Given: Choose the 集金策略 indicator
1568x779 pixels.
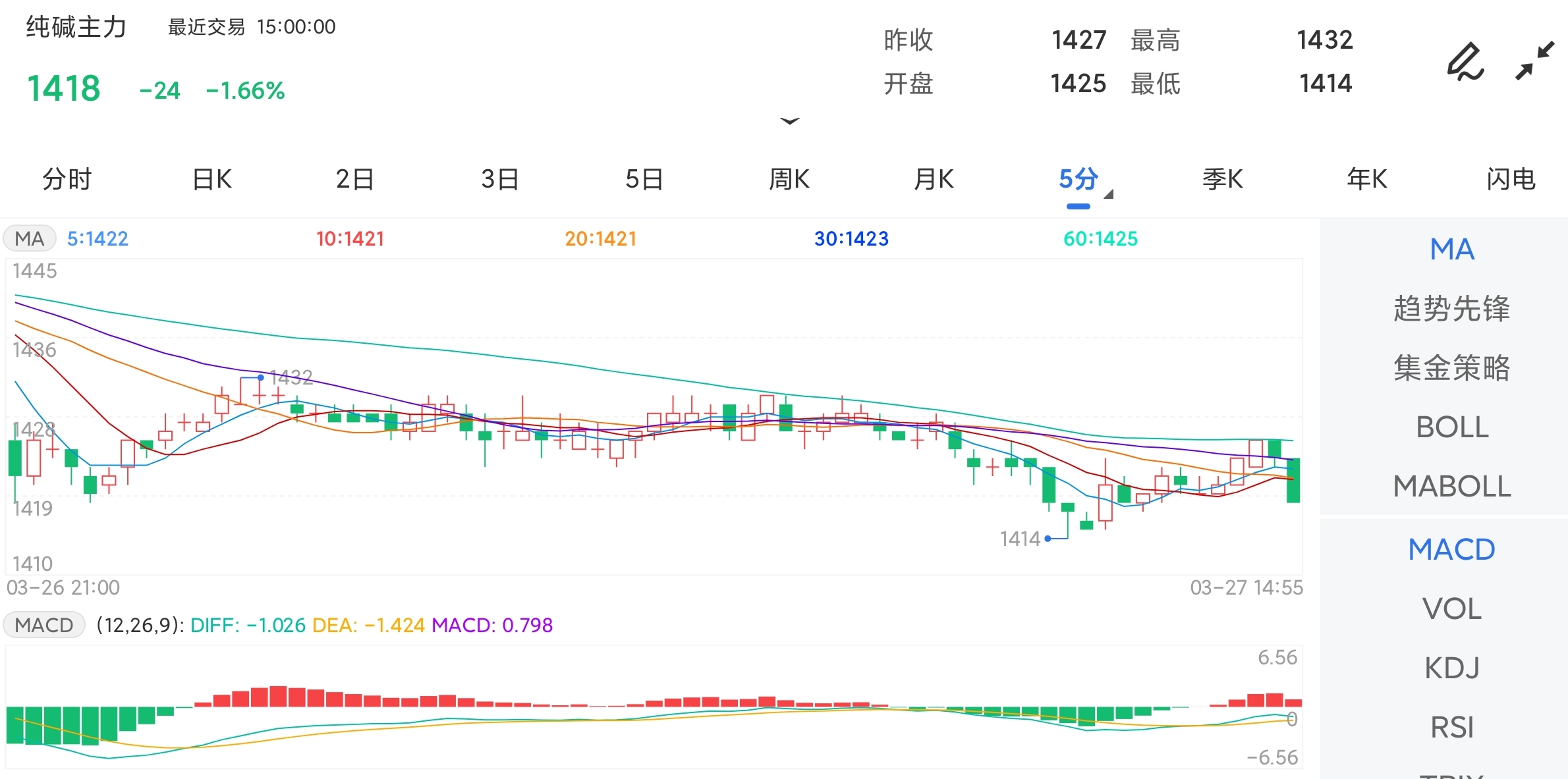Looking at the screenshot, I should pyautogui.click(x=1452, y=368).
